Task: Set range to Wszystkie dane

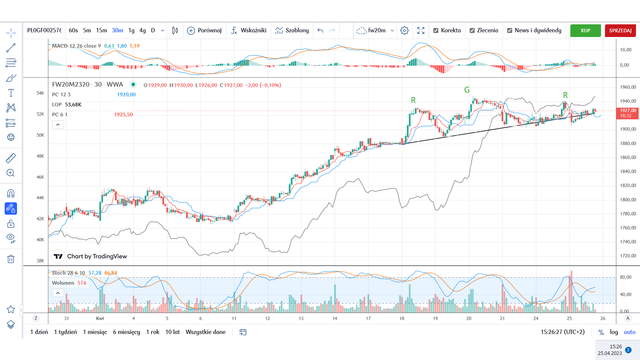Action: 205,332
